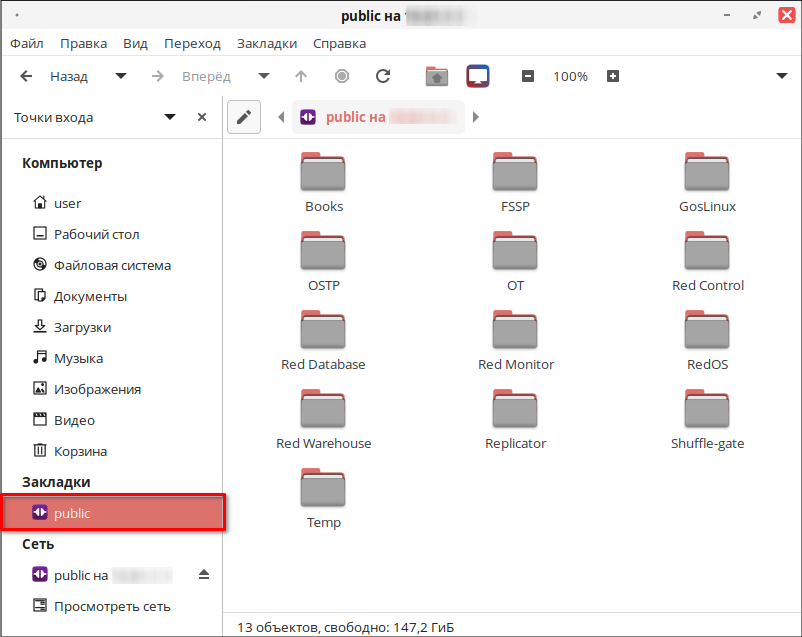802x637 pixels.
Task: Select the public bookmark
Action: (x=113, y=513)
